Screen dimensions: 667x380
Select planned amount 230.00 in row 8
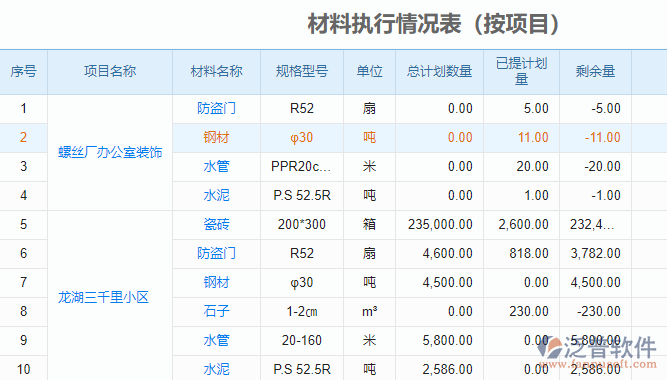tap(529, 311)
